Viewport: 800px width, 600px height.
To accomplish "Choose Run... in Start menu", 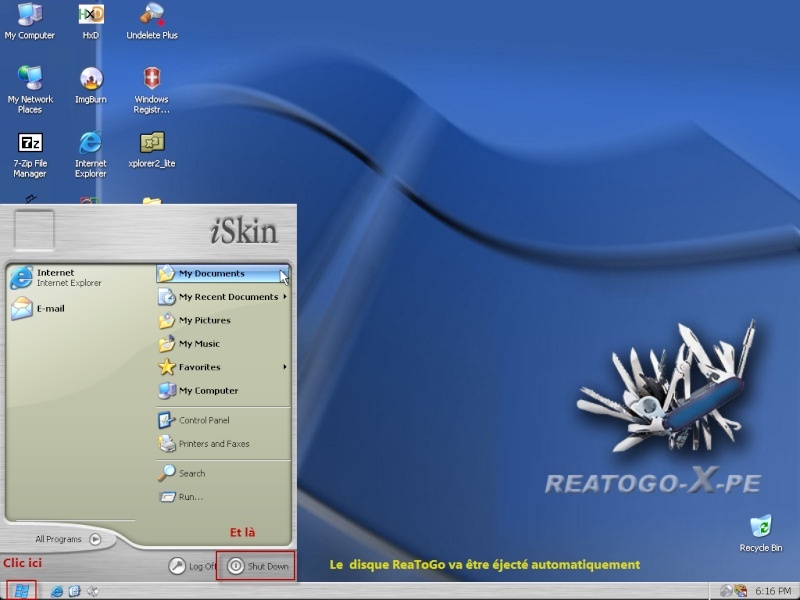I will pos(223,497).
